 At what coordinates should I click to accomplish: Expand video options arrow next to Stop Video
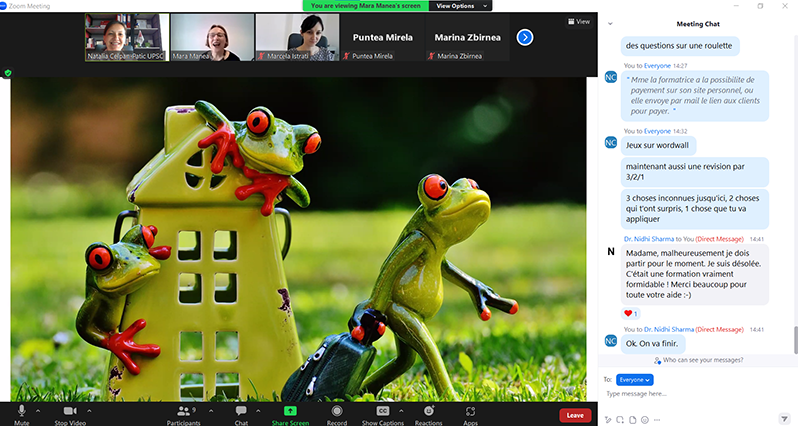(x=89, y=410)
